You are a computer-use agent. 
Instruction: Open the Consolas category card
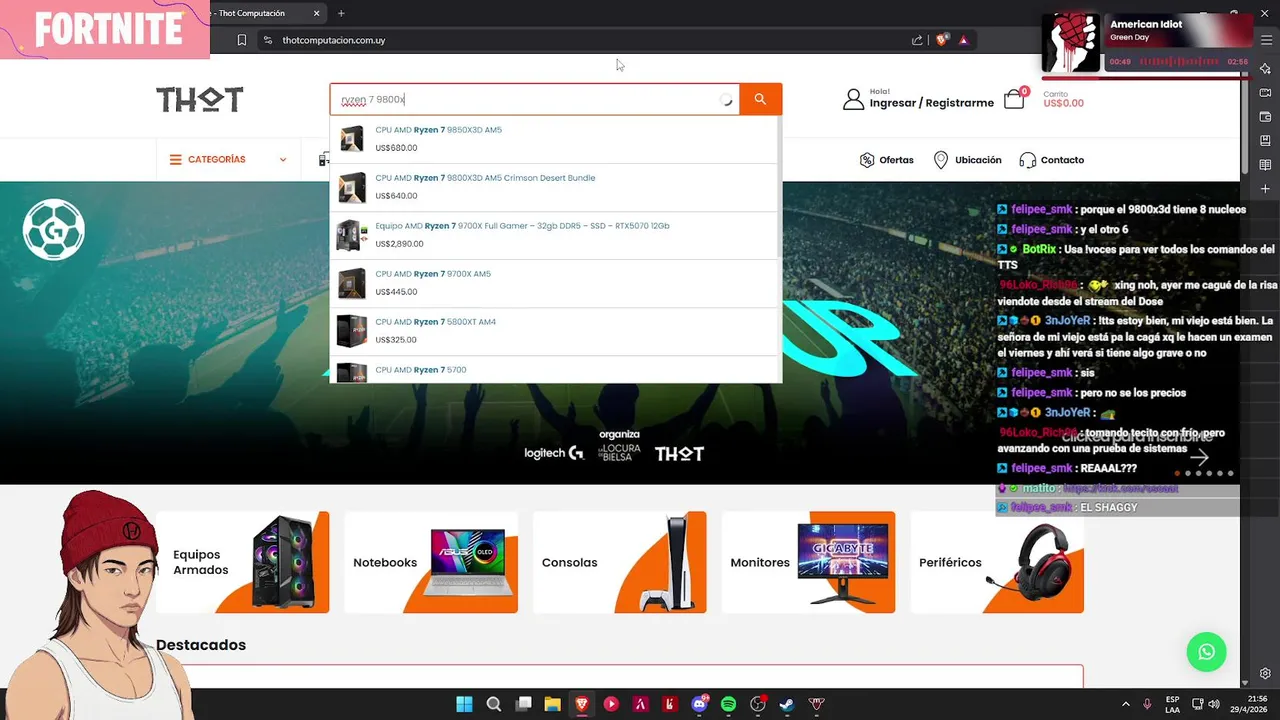point(620,562)
